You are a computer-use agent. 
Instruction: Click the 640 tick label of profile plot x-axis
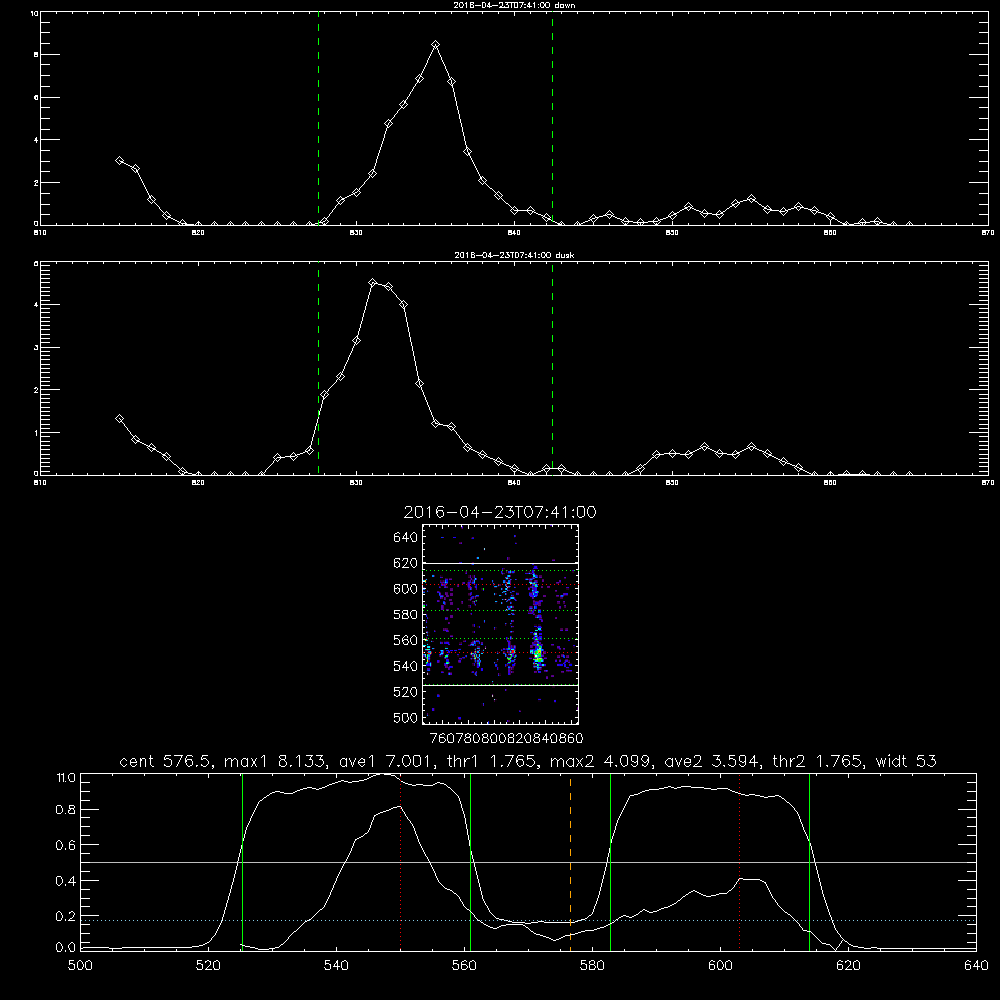[976, 966]
